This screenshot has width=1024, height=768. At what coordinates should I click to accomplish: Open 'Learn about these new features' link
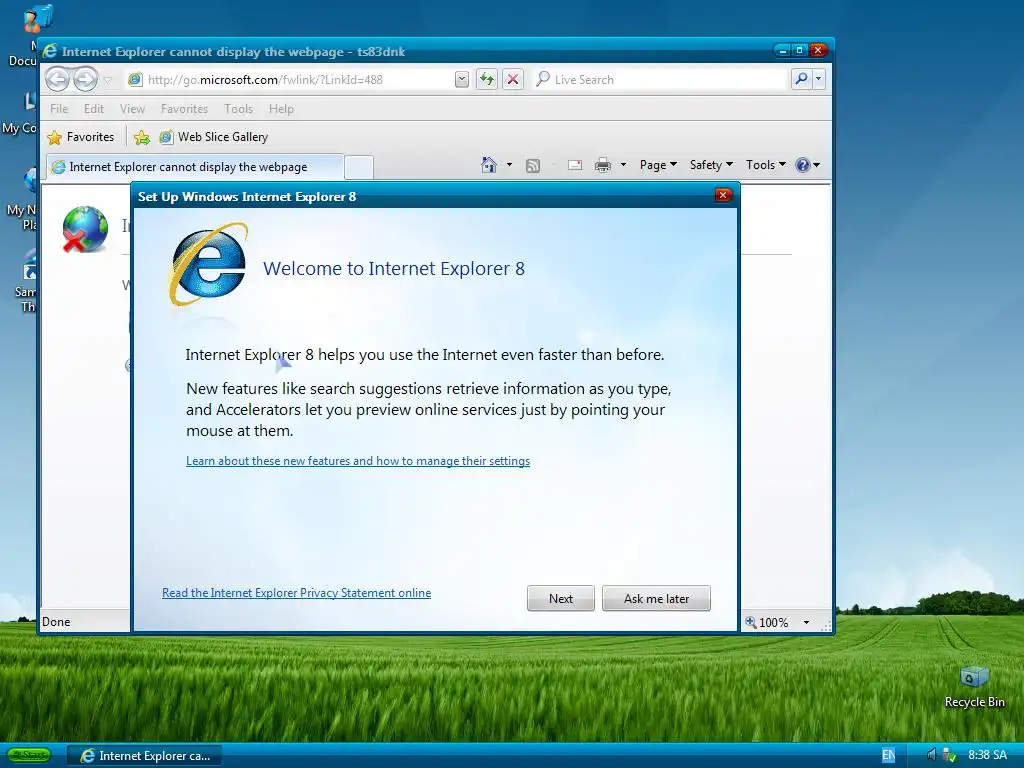(x=358, y=461)
